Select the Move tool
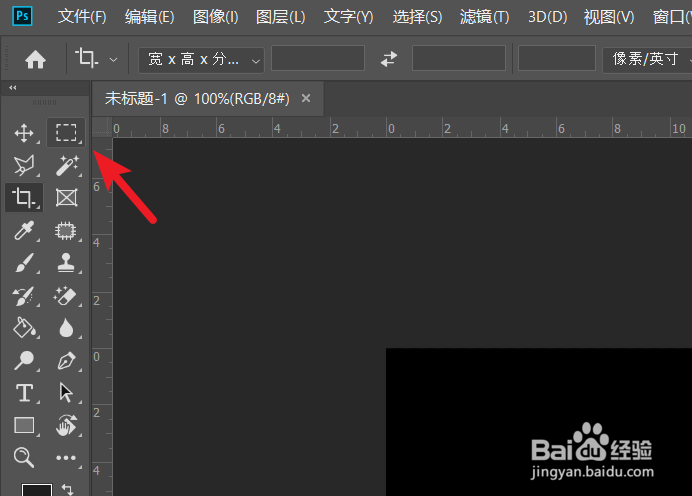The image size is (692, 496). point(24,133)
